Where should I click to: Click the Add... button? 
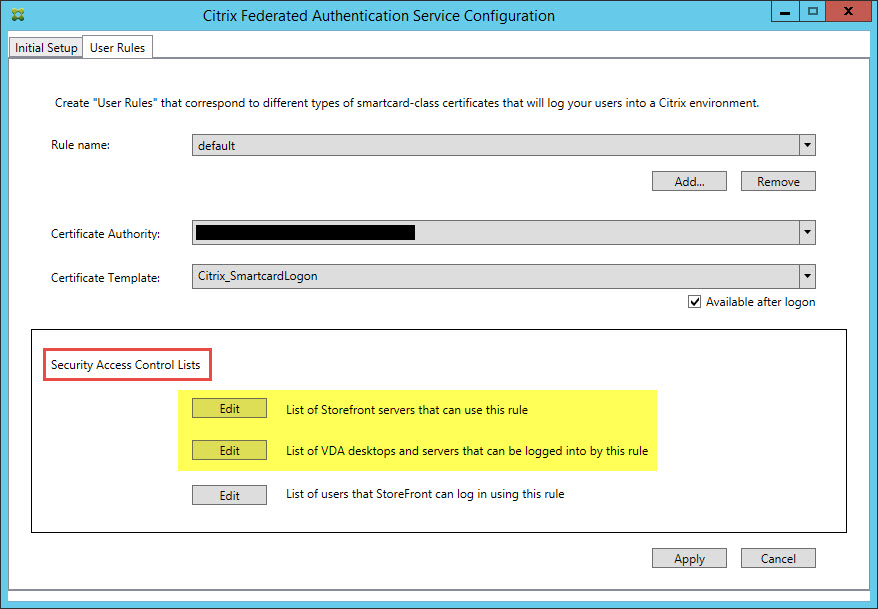coord(689,181)
